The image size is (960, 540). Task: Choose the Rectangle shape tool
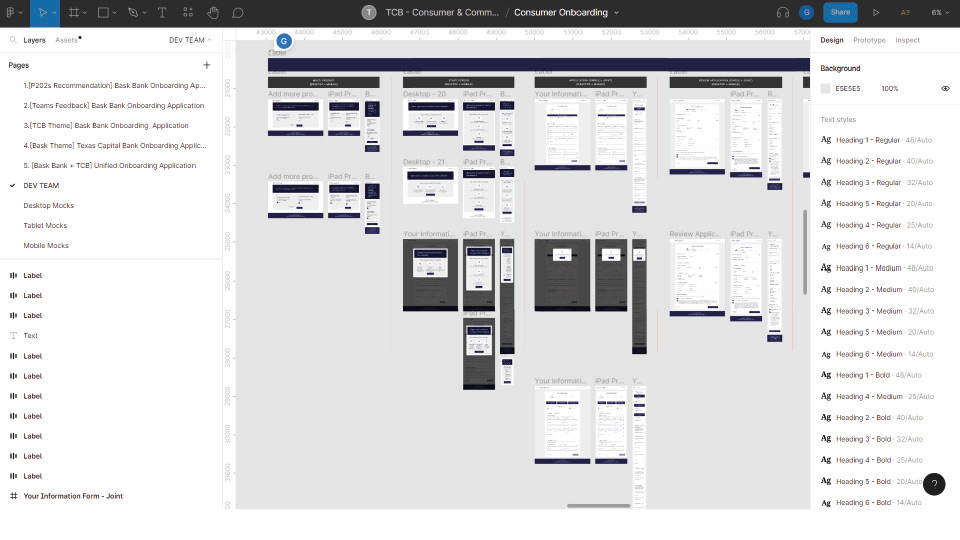click(103, 13)
